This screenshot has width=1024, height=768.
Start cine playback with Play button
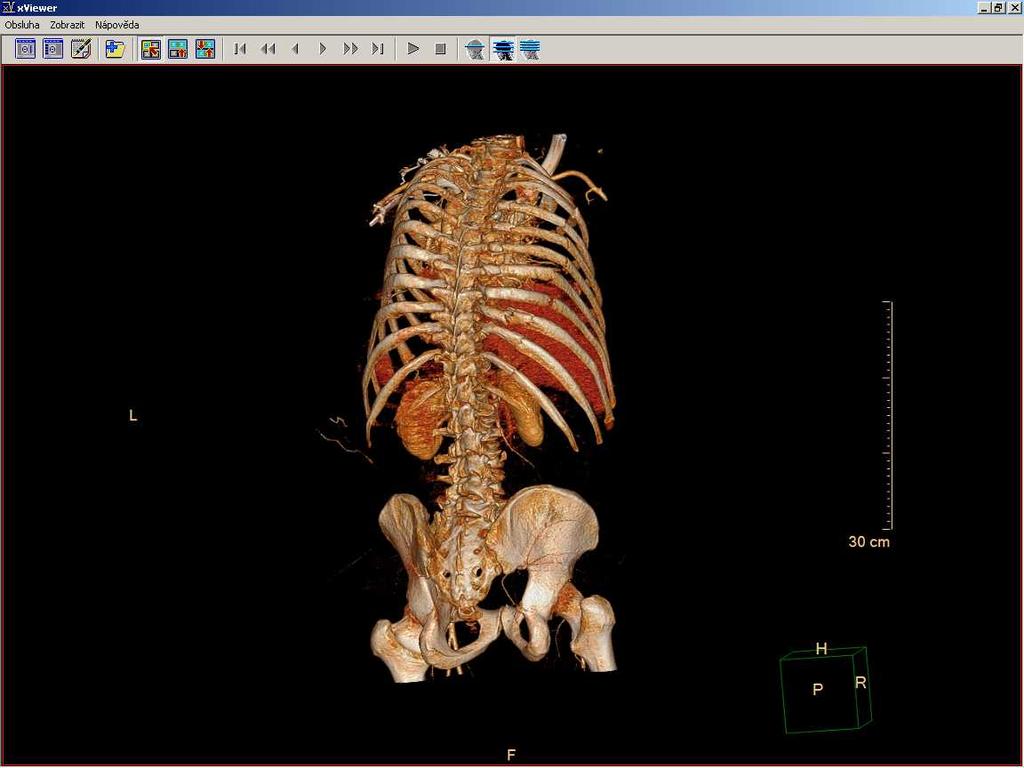click(413, 49)
